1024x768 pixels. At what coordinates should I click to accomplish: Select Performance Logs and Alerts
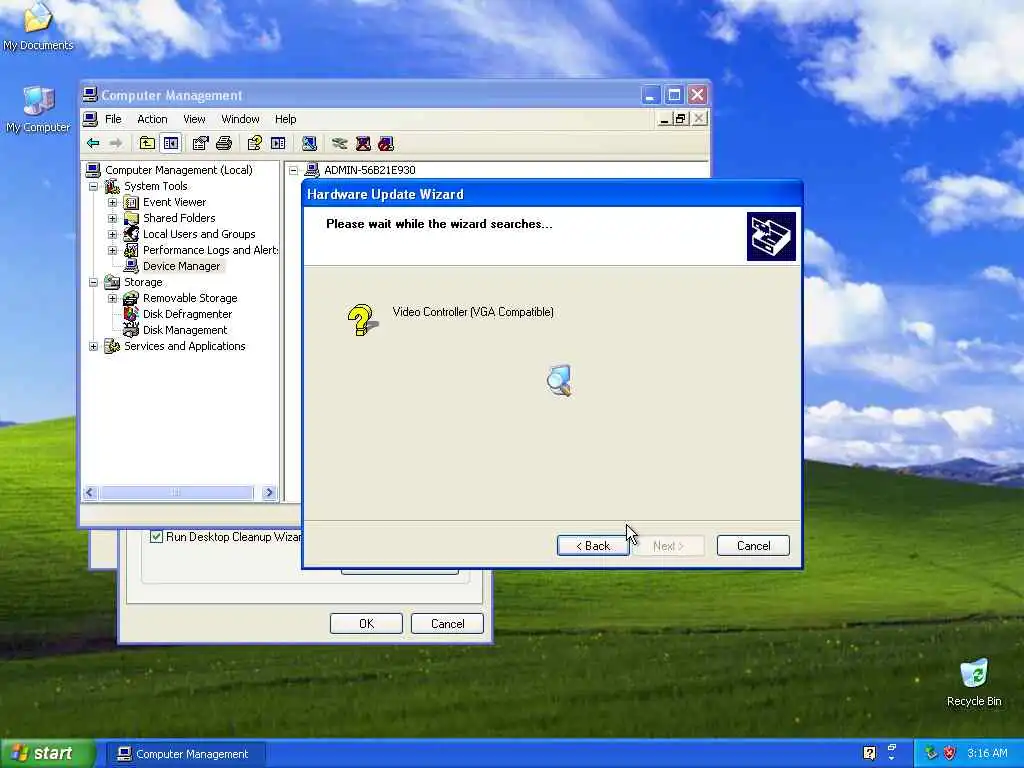(x=210, y=250)
